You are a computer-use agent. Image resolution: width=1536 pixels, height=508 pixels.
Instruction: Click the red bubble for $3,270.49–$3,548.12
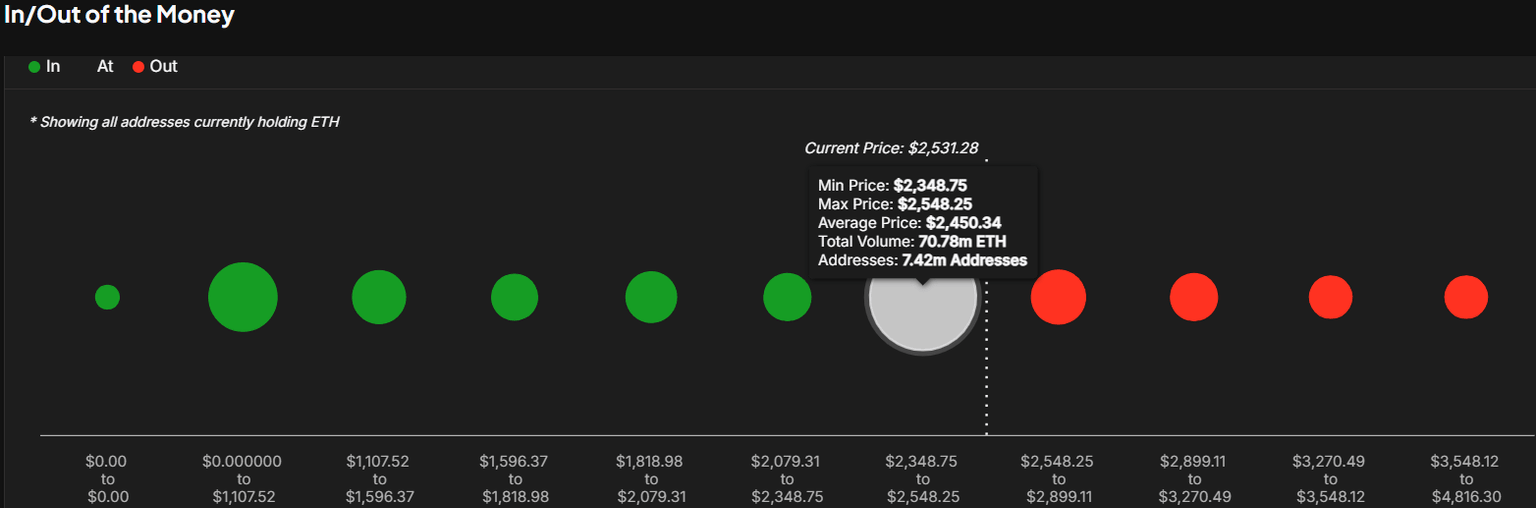coord(1330,297)
